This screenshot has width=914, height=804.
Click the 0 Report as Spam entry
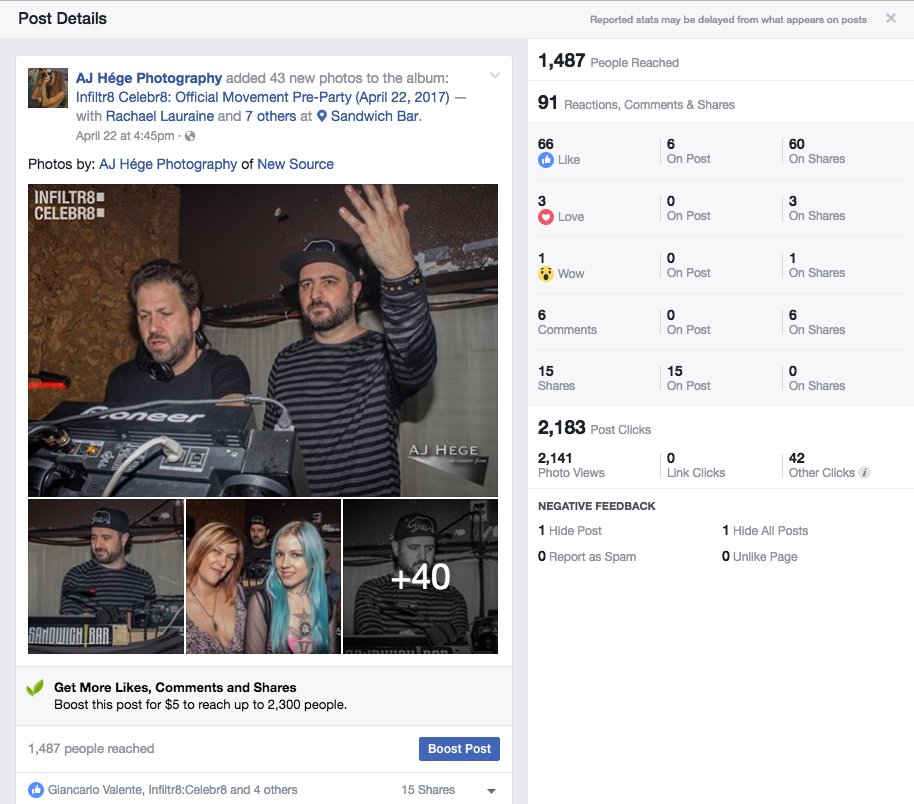pos(587,557)
